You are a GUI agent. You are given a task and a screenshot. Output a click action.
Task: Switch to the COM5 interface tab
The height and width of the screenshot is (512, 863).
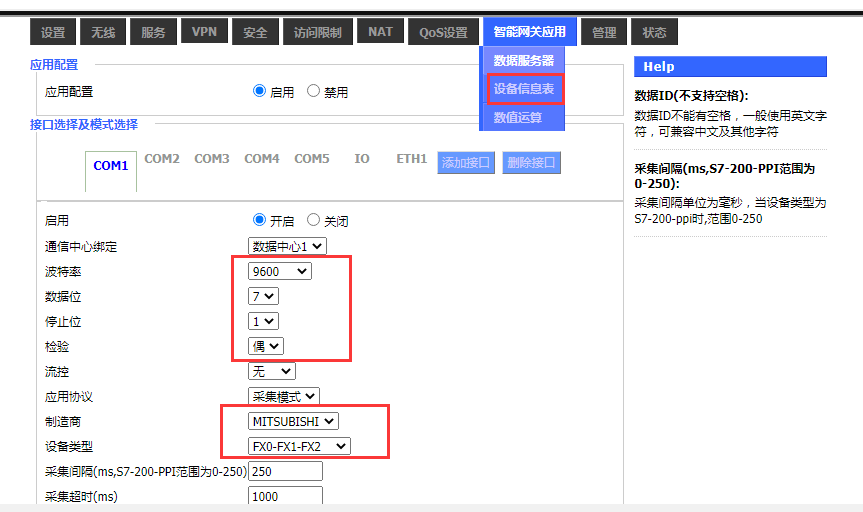pyautogui.click(x=312, y=159)
